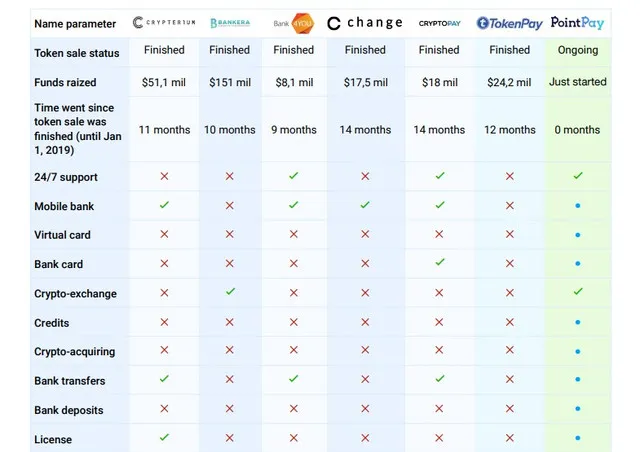The image size is (640, 452).
Task: Click Cryptopay's Bank card green checkmark
Action: coord(440,262)
